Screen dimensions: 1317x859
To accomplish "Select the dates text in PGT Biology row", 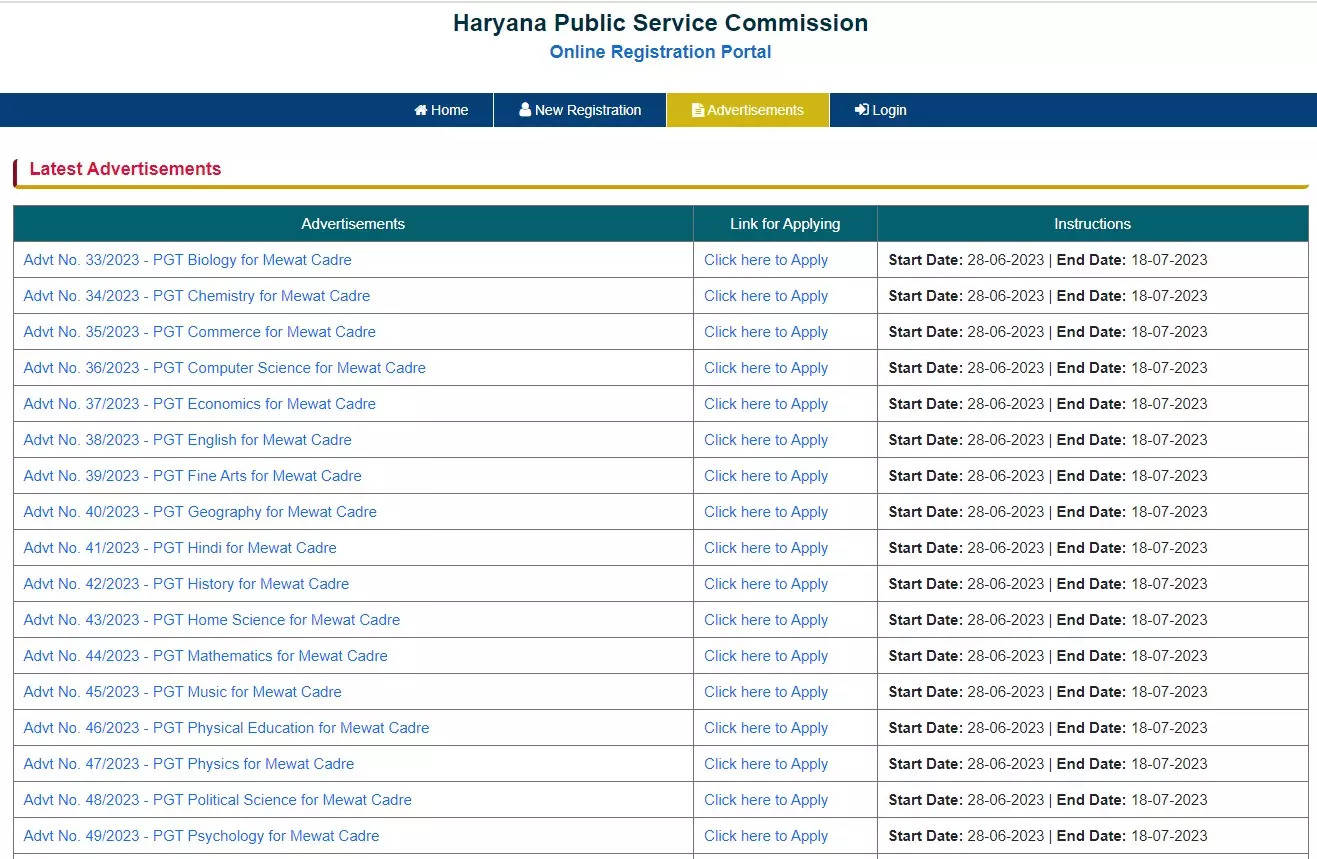I will [1048, 260].
